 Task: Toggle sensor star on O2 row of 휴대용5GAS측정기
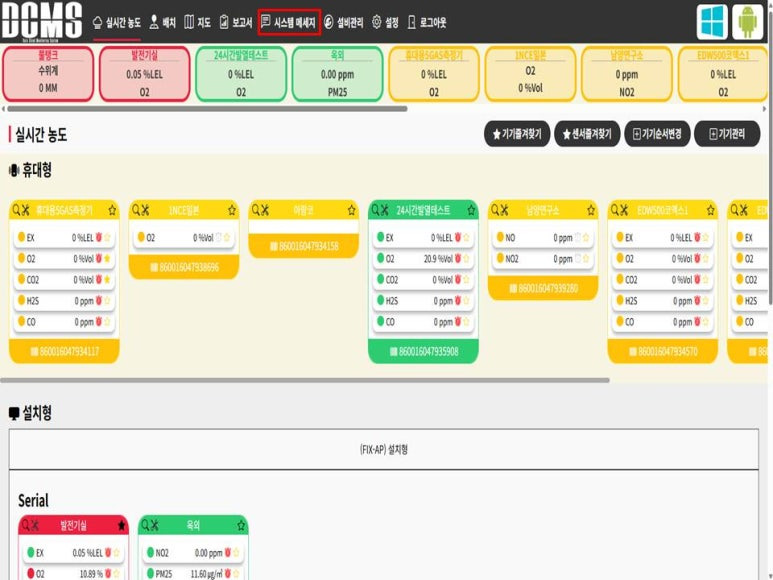pyautogui.click(x=107, y=259)
